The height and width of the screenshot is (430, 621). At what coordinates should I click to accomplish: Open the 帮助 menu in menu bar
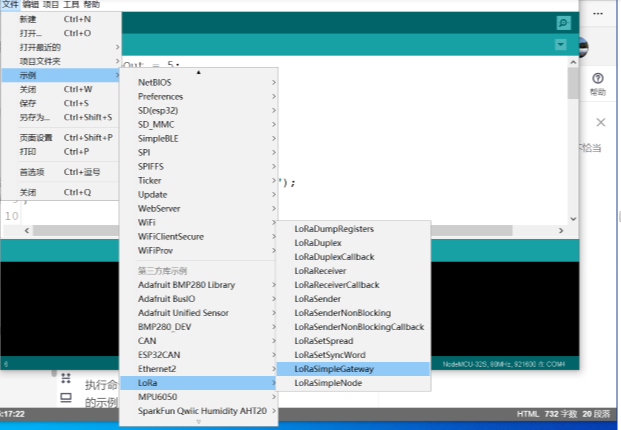[91, 4]
